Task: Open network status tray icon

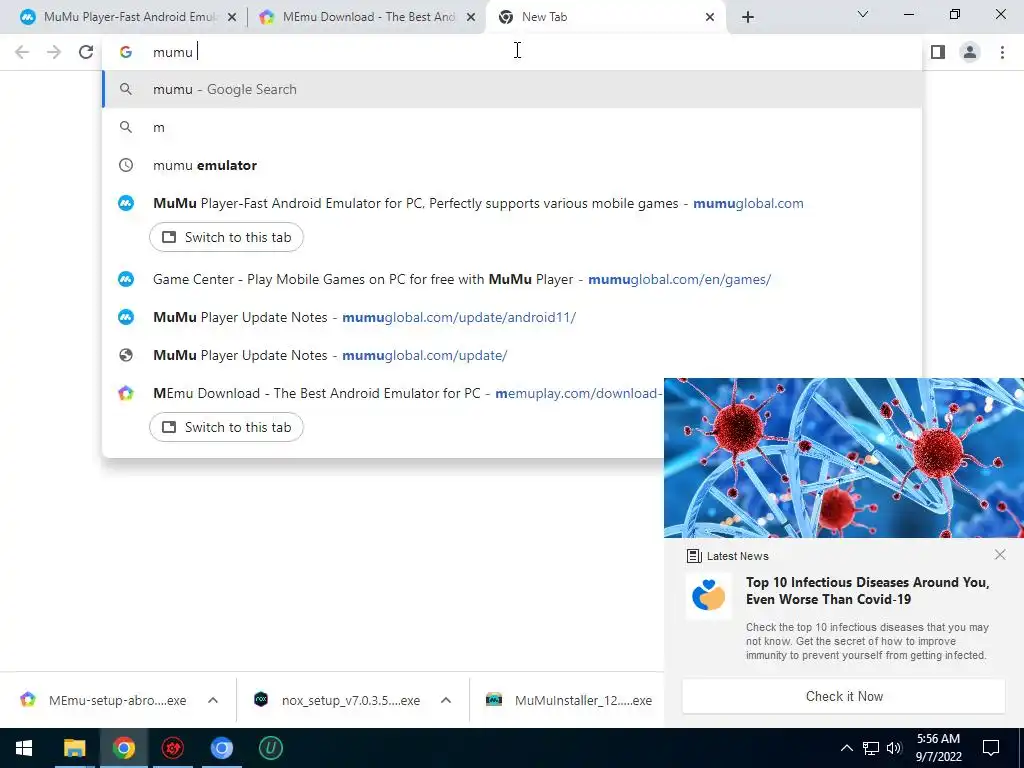Action: (x=871, y=748)
